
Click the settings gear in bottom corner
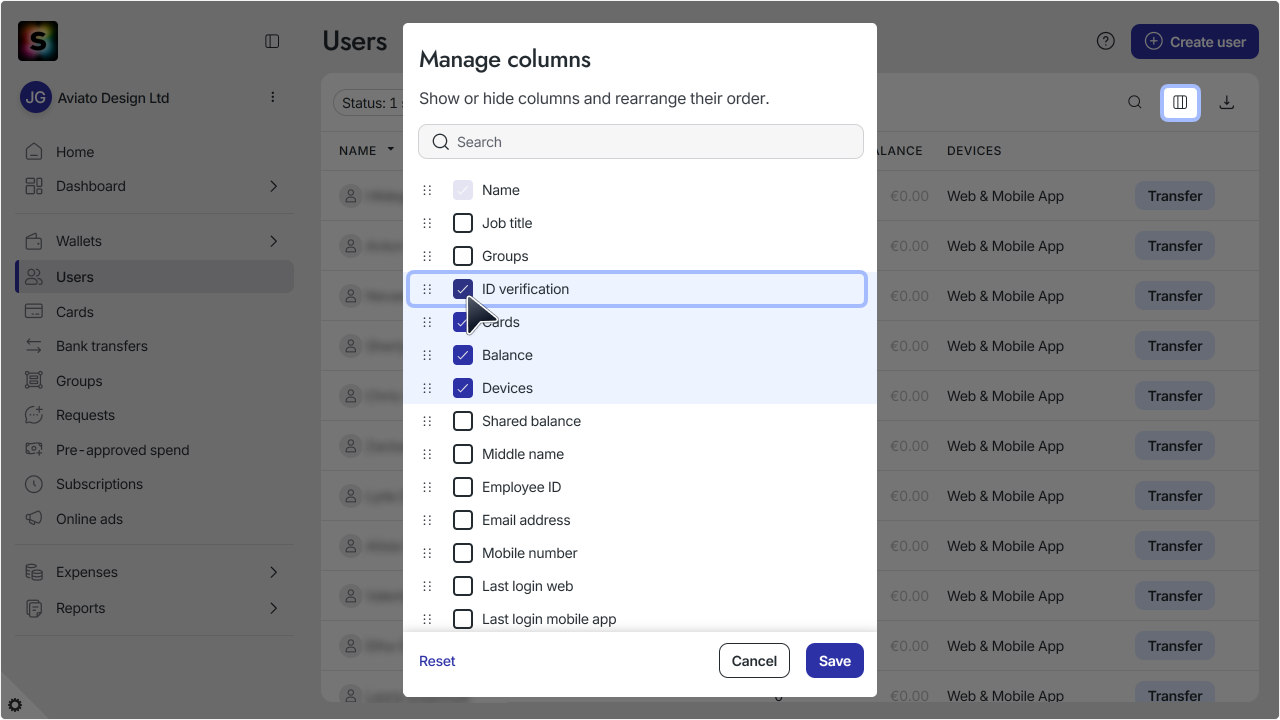[15, 705]
